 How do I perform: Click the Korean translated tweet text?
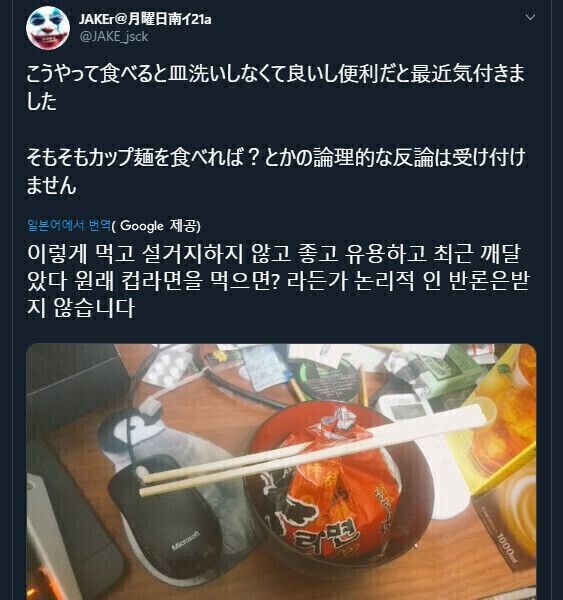point(277,280)
